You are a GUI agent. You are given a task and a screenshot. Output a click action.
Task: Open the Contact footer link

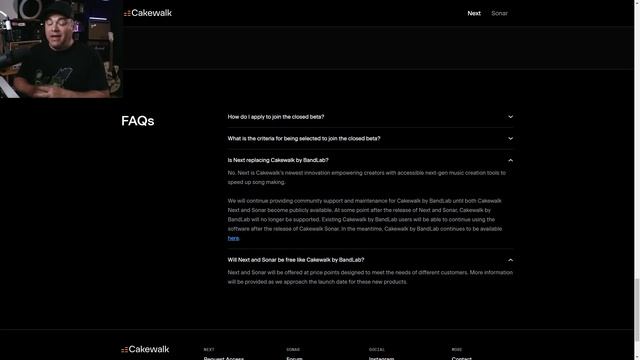(461, 358)
